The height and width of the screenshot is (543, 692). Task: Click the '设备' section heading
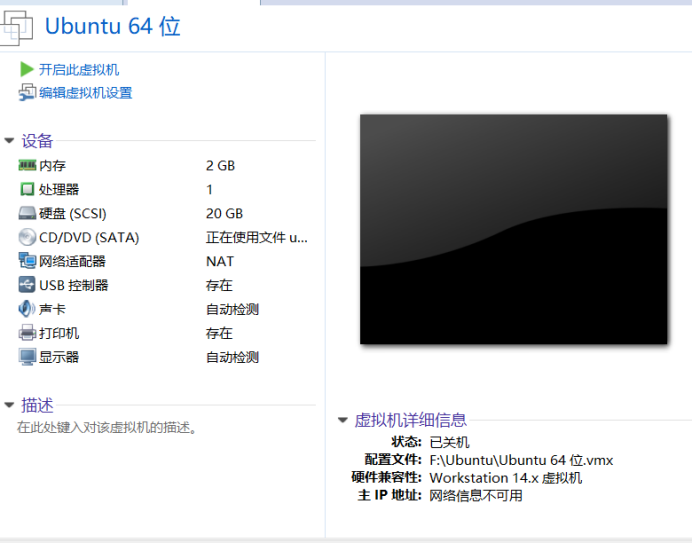click(37, 141)
